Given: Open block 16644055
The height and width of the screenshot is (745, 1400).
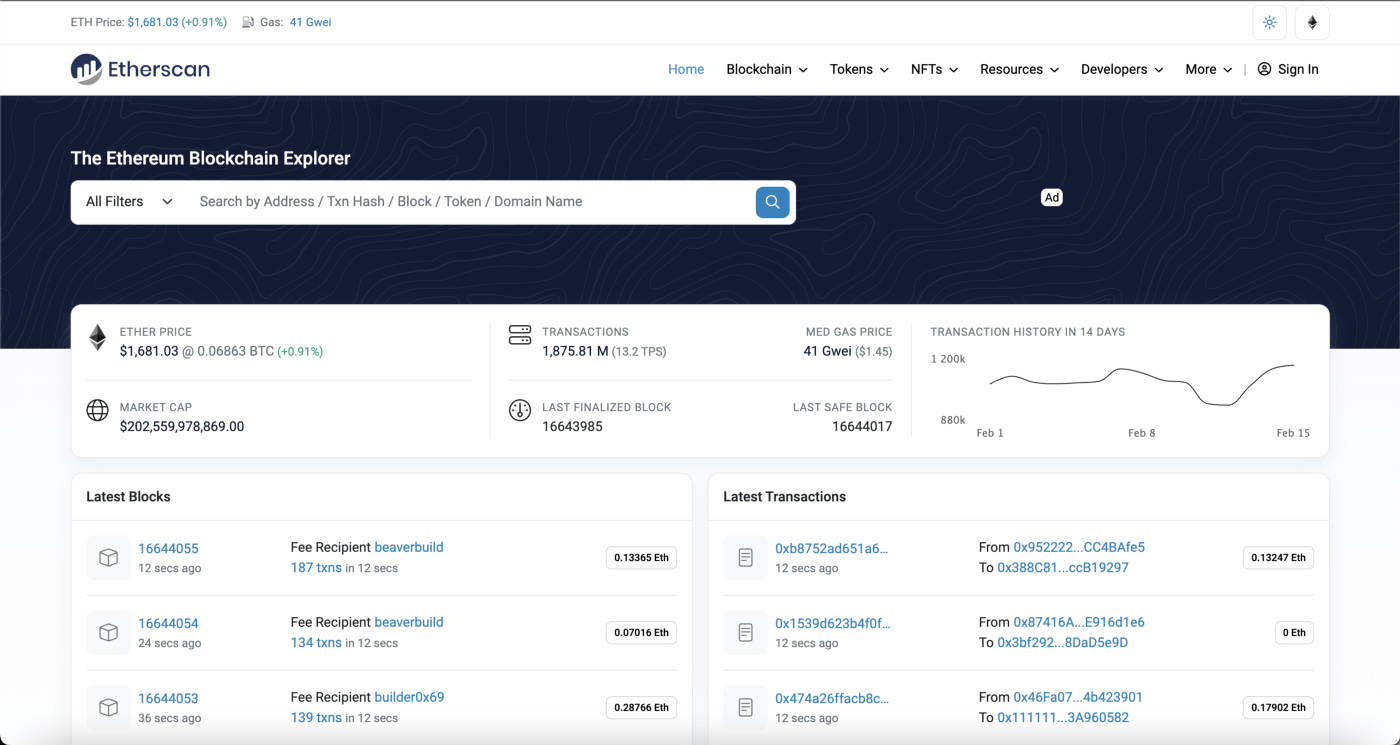Looking at the screenshot, I should (x=168, y=548).
